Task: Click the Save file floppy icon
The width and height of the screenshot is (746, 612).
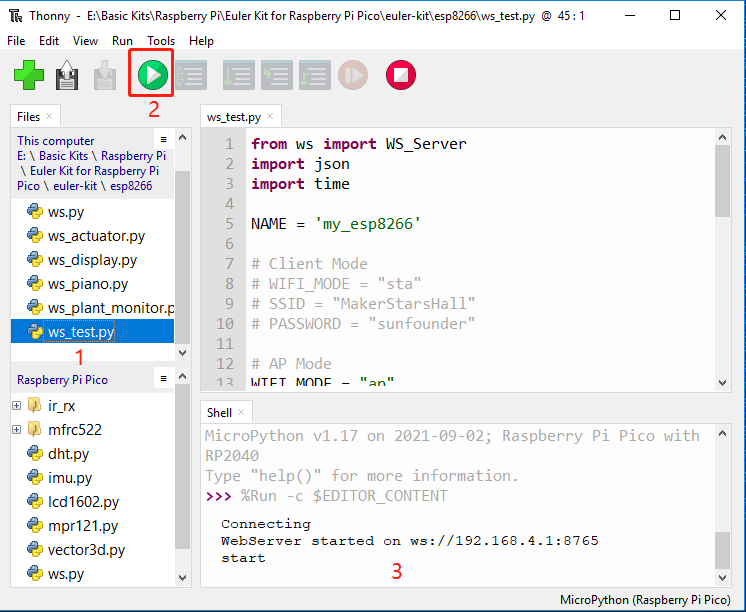Action: pos(67,75)
